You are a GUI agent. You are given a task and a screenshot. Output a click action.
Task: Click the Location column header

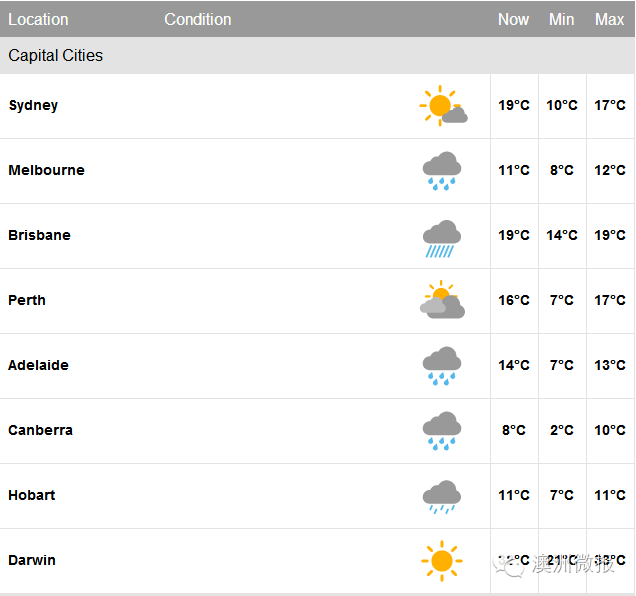(38, 19)
